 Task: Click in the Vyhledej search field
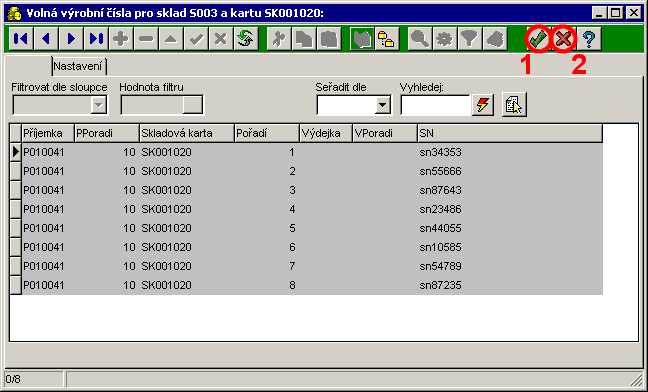[x=436, y=105]
